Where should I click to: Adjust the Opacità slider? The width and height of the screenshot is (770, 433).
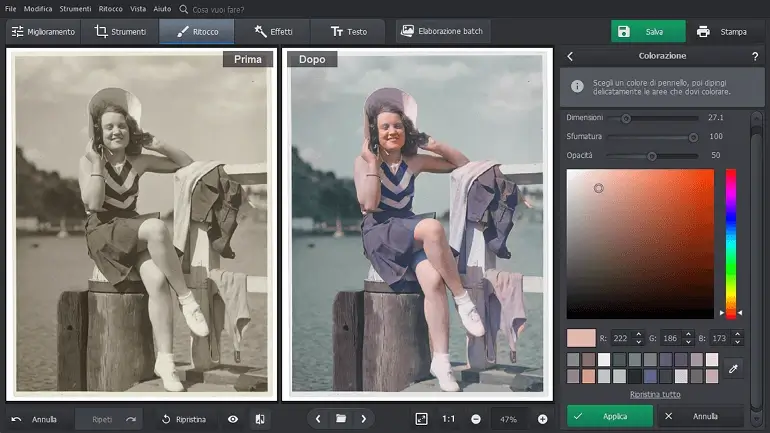[x=653, y=156]
